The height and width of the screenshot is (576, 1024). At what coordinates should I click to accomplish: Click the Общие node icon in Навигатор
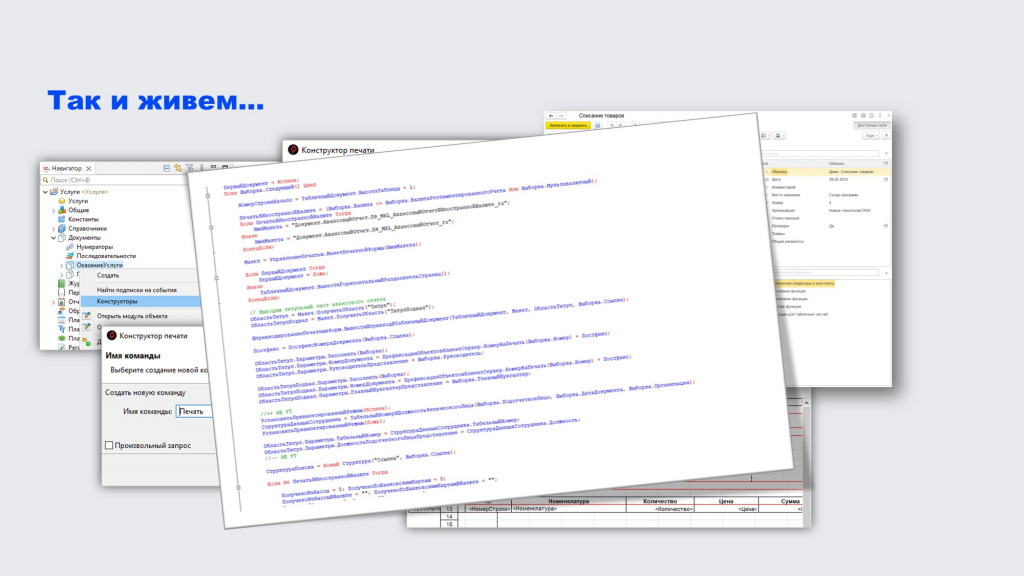62,210
